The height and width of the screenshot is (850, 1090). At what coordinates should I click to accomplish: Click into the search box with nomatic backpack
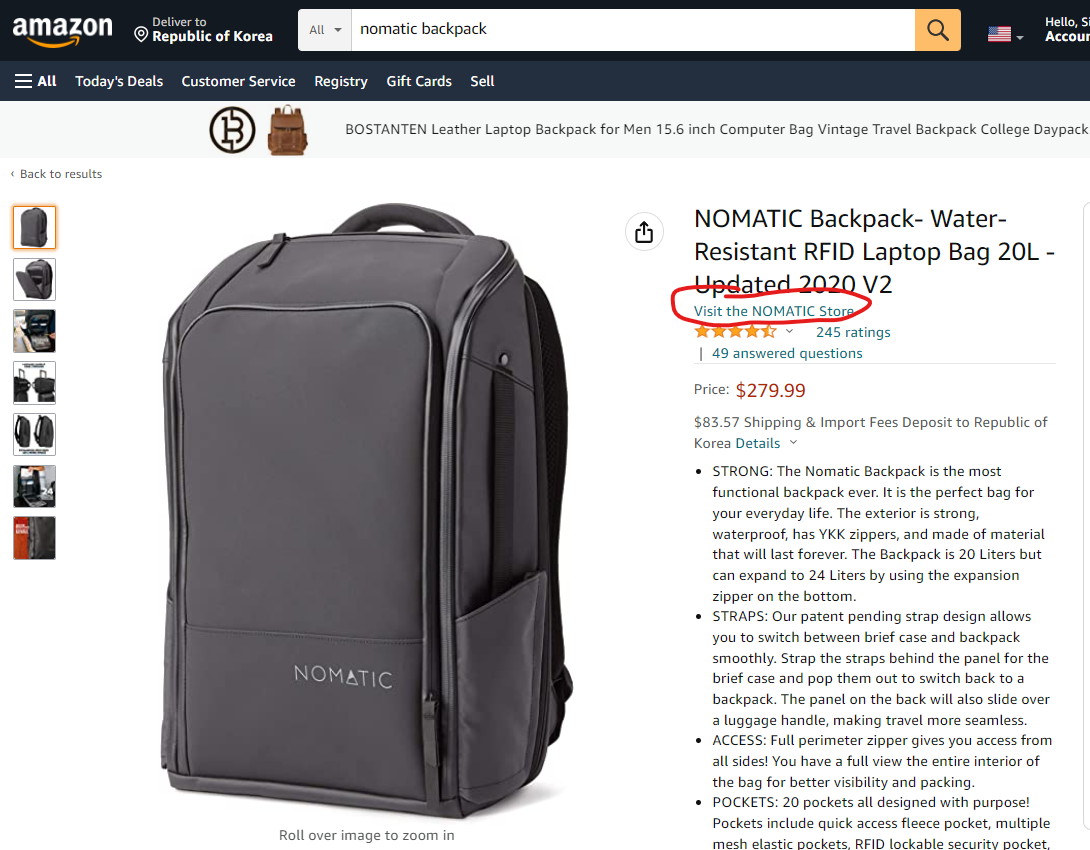tap(633, 30)
